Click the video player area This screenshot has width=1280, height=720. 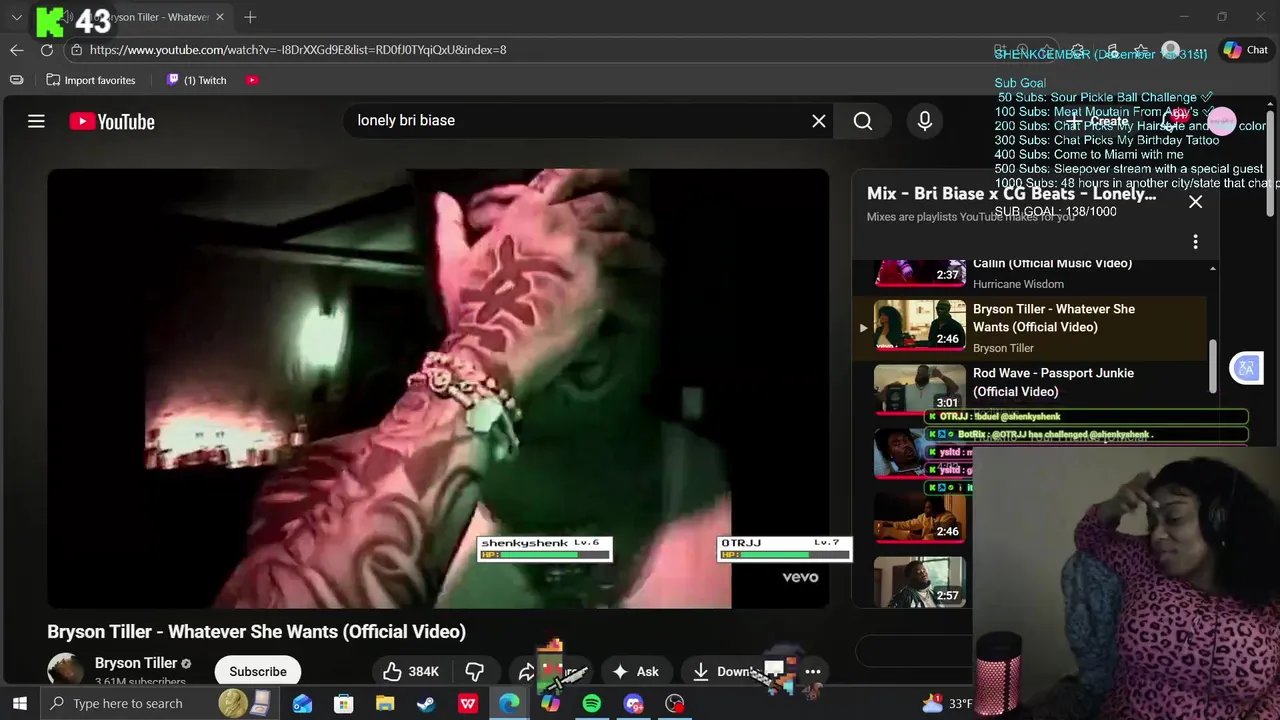(438, 388)
